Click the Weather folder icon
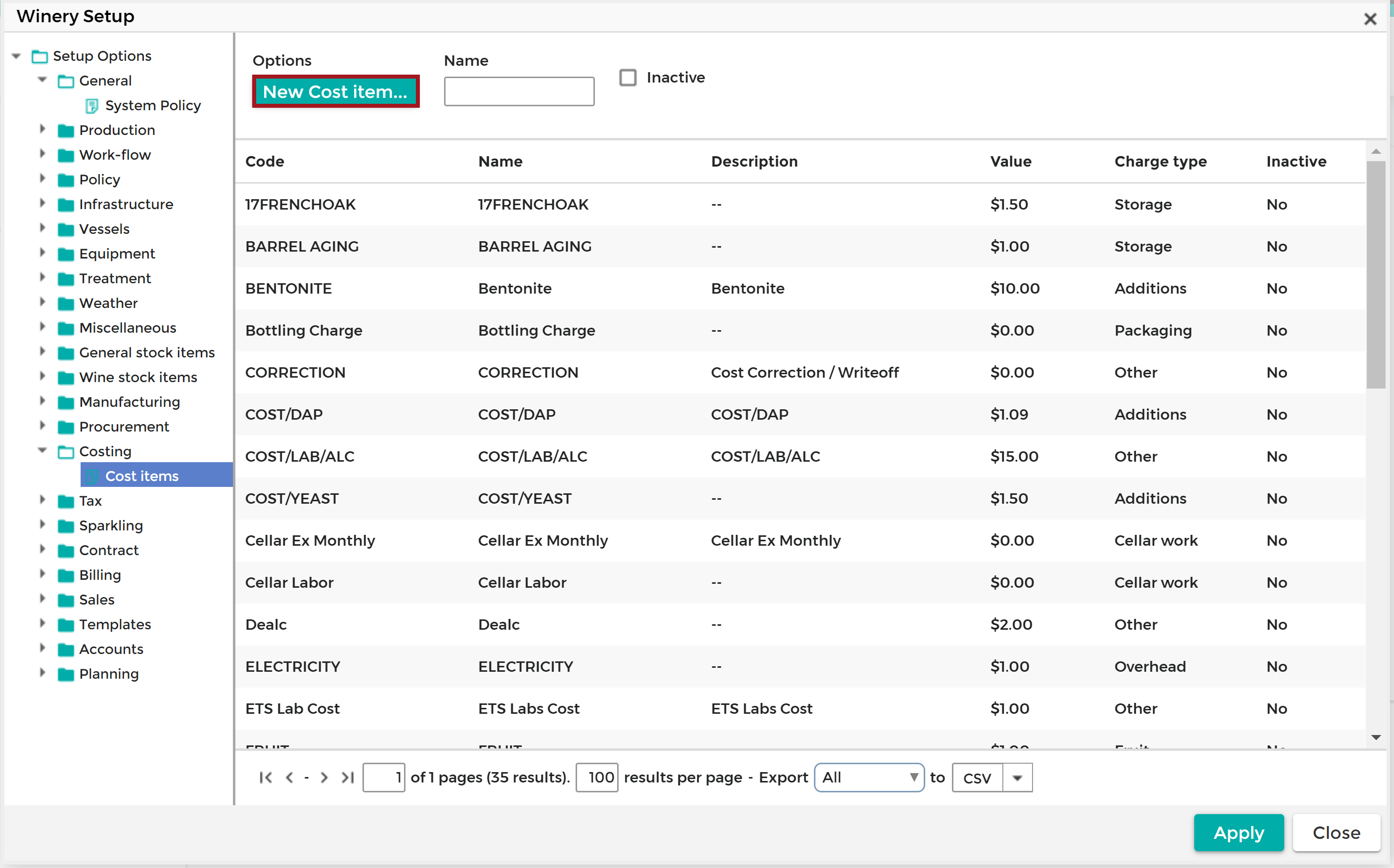The width and height of the screenshot is (1394, 868). (x=66, y=303)
